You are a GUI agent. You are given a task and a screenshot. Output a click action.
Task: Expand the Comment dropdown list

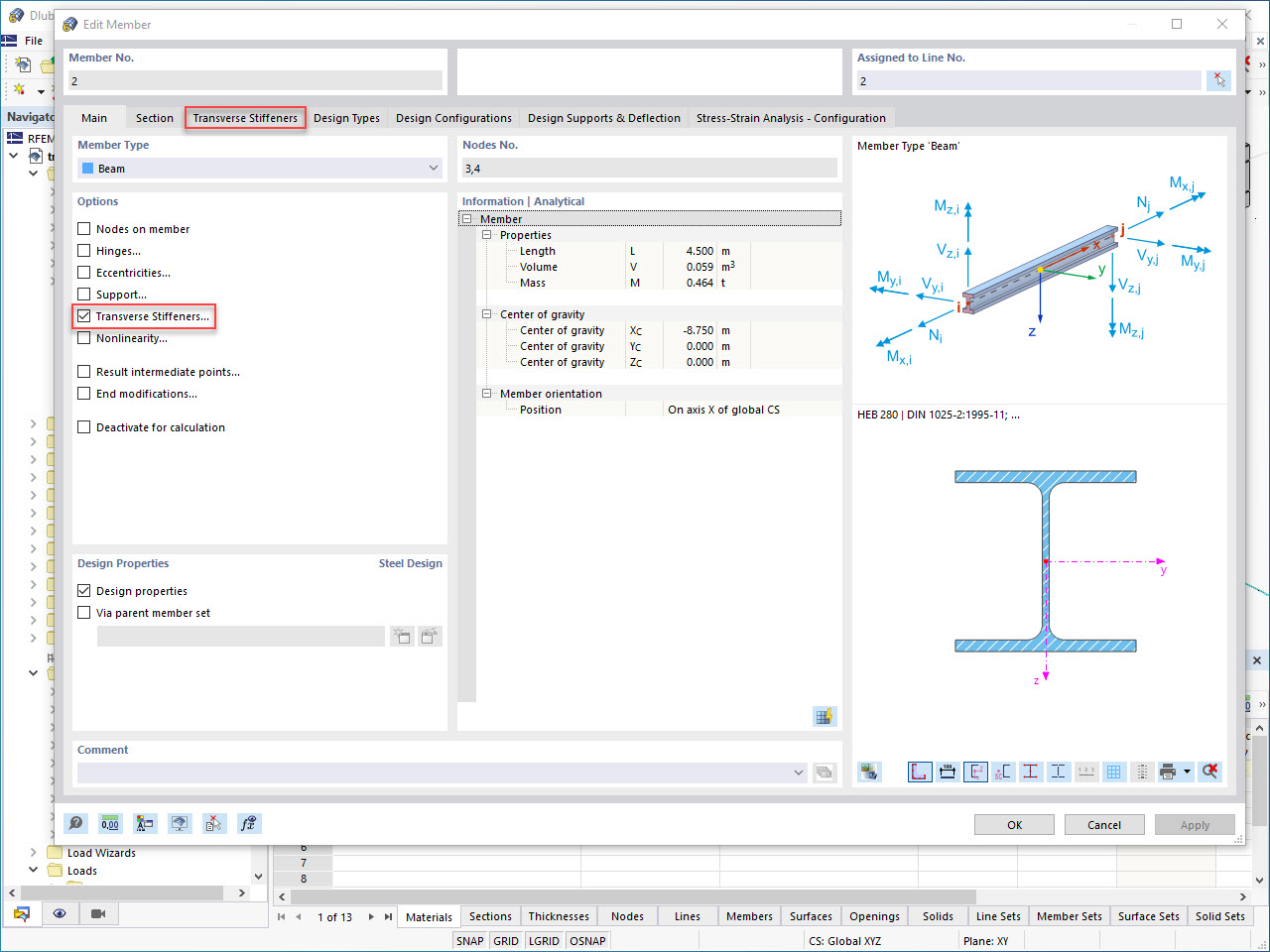[x=800, y=773]
